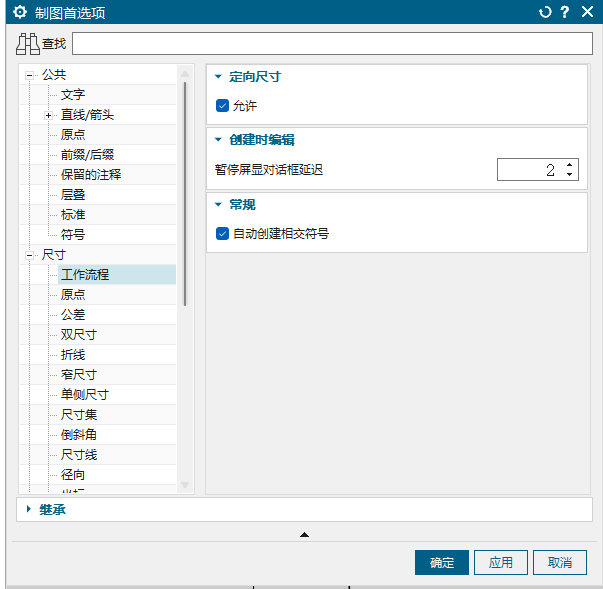Expand the 继承 section
This screenshot has width=603, height=589.
pos(28,509)
